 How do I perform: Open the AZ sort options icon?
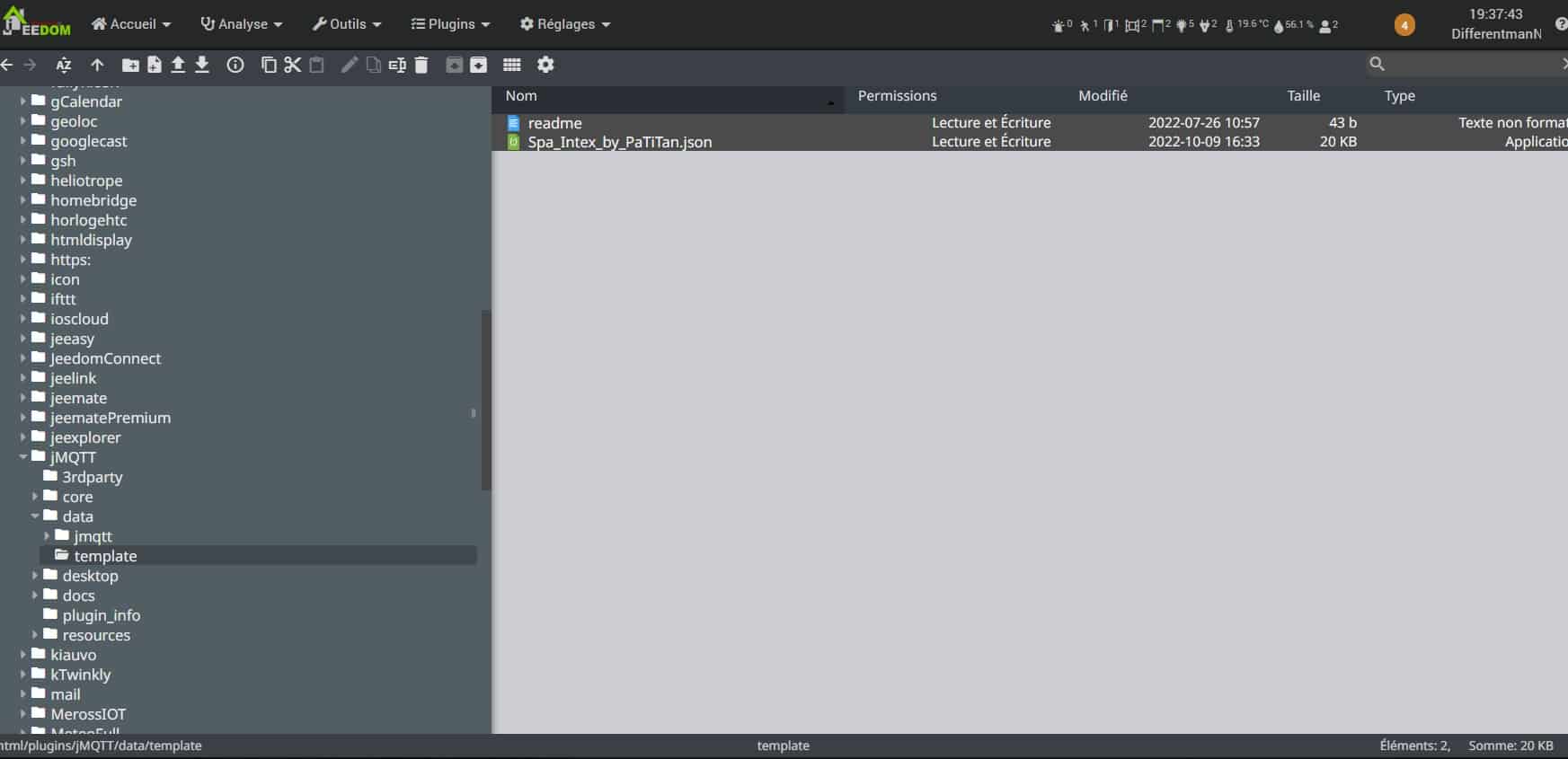point(63,65)
